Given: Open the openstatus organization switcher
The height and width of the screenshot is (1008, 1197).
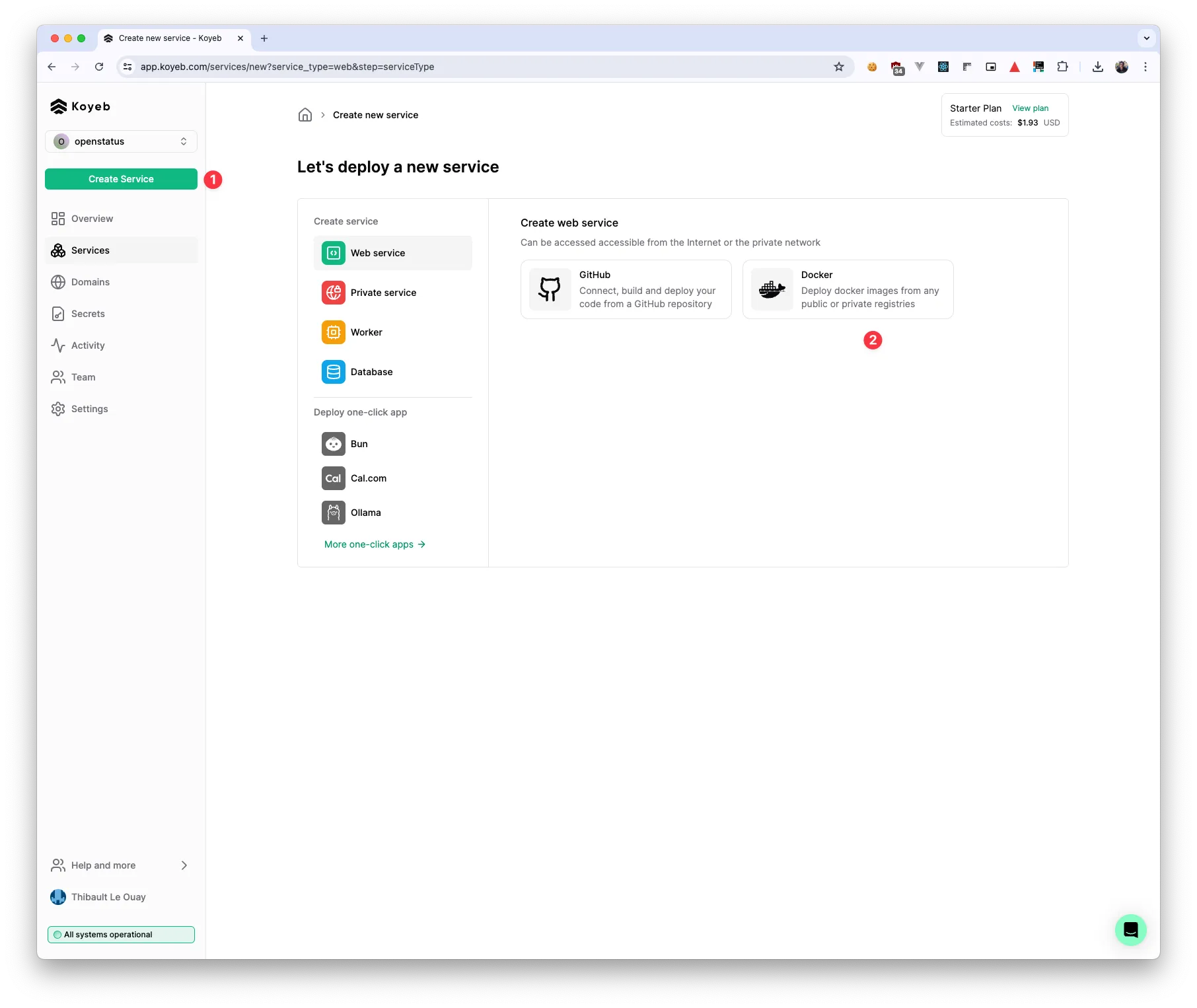Looking at the screenshot, I should tap(121, 141).
